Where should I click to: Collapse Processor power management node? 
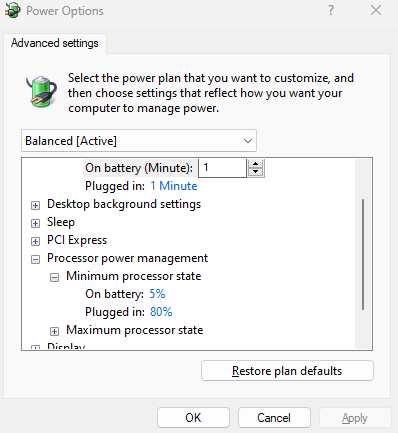coord(35,259)
